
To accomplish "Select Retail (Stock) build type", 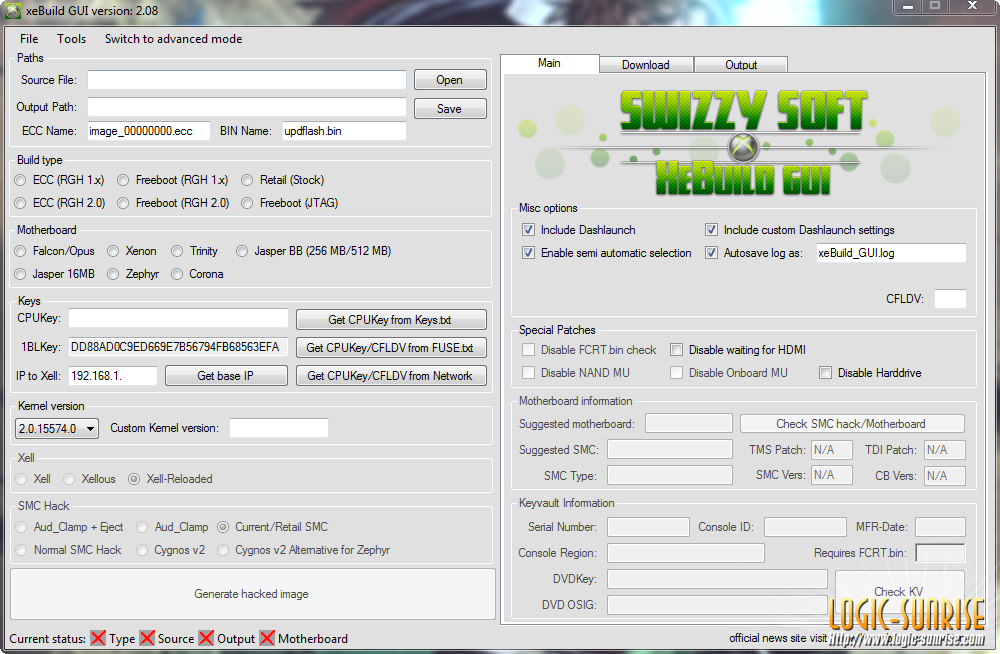I will [x=283, y=180].
